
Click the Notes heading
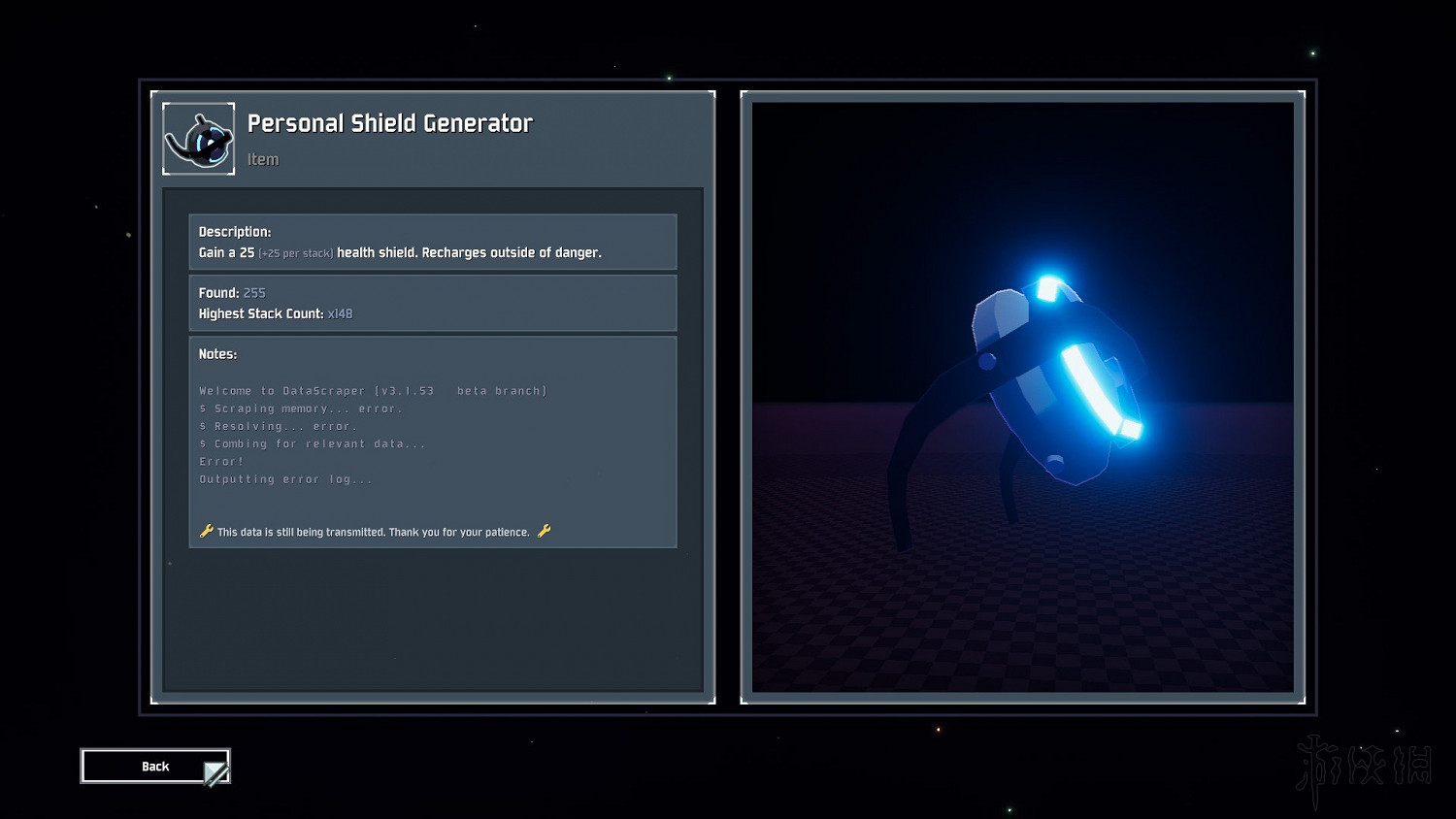click(x=217, y=354)
